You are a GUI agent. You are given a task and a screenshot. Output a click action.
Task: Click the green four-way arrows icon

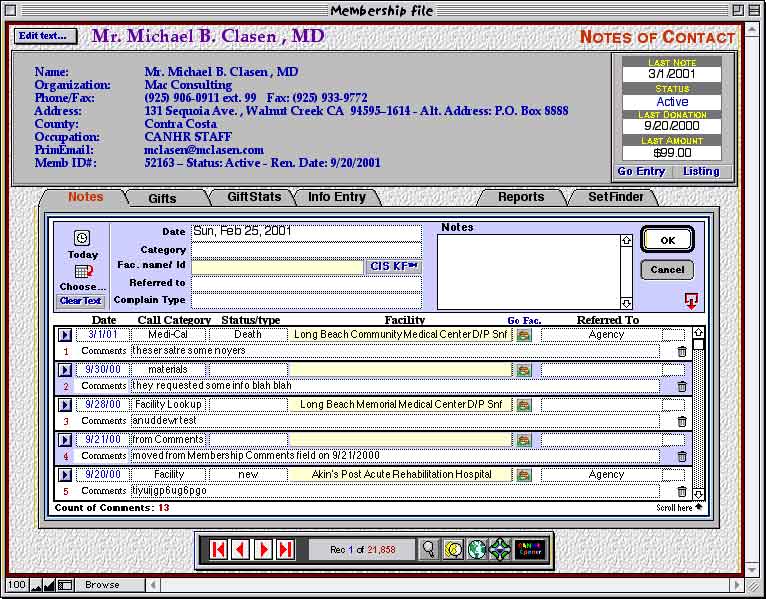(500, 550)
